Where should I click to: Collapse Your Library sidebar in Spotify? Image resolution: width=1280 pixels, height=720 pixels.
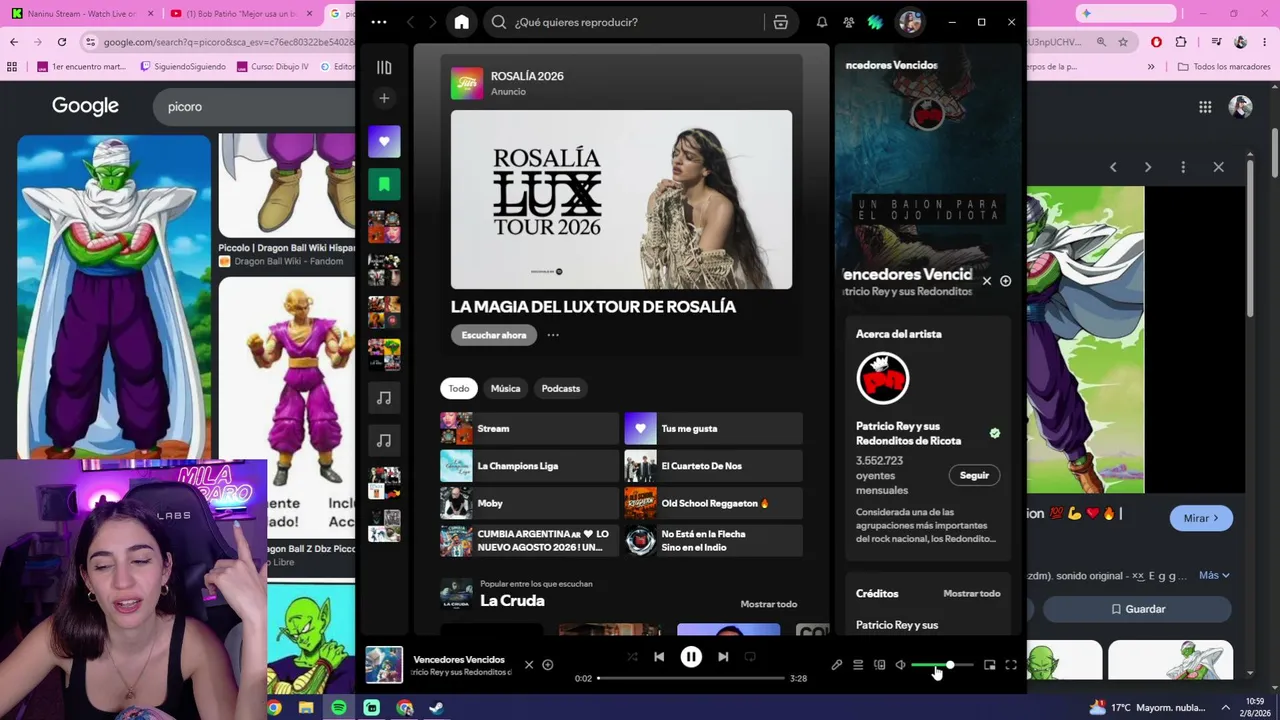click(x=384, y=67)
